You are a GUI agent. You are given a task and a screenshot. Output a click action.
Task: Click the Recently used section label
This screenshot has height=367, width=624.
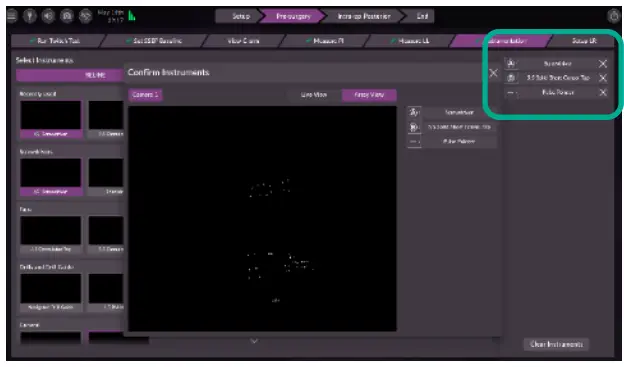[x=38, y=94]
